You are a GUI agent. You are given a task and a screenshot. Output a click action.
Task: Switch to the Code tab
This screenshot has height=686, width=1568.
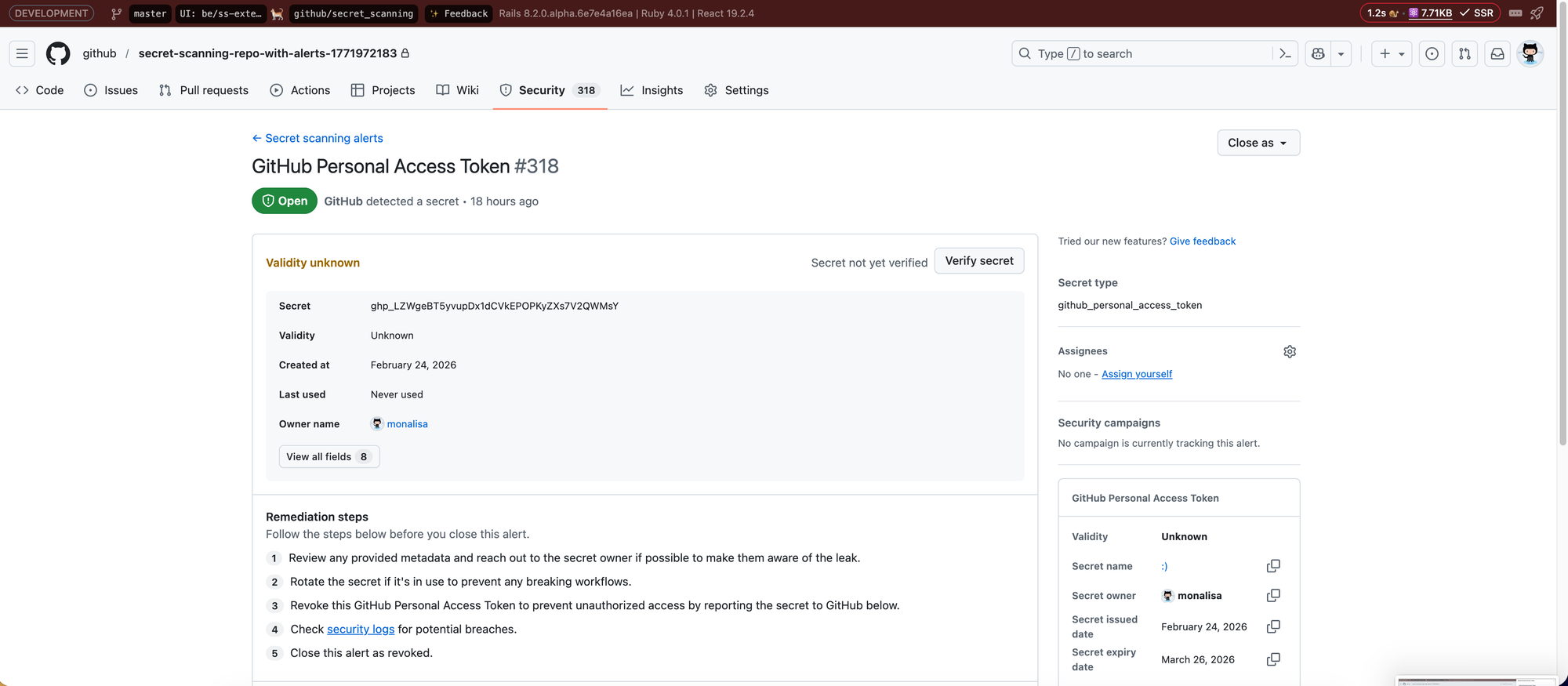[x=40, y=90]
